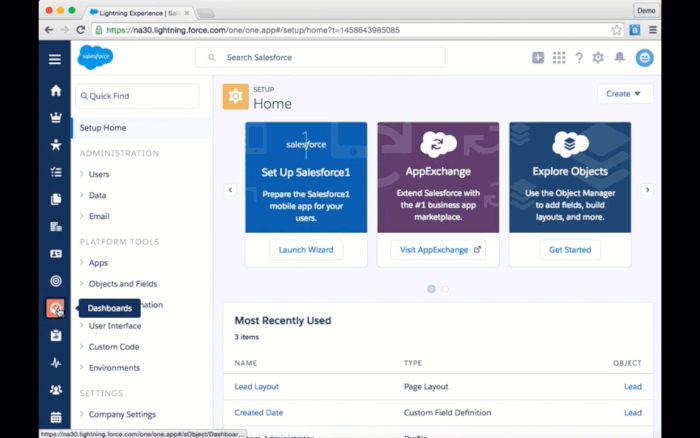This screenshot has height=438, width=700.
Task: Open a new browser tab
Action: [206, 14]
